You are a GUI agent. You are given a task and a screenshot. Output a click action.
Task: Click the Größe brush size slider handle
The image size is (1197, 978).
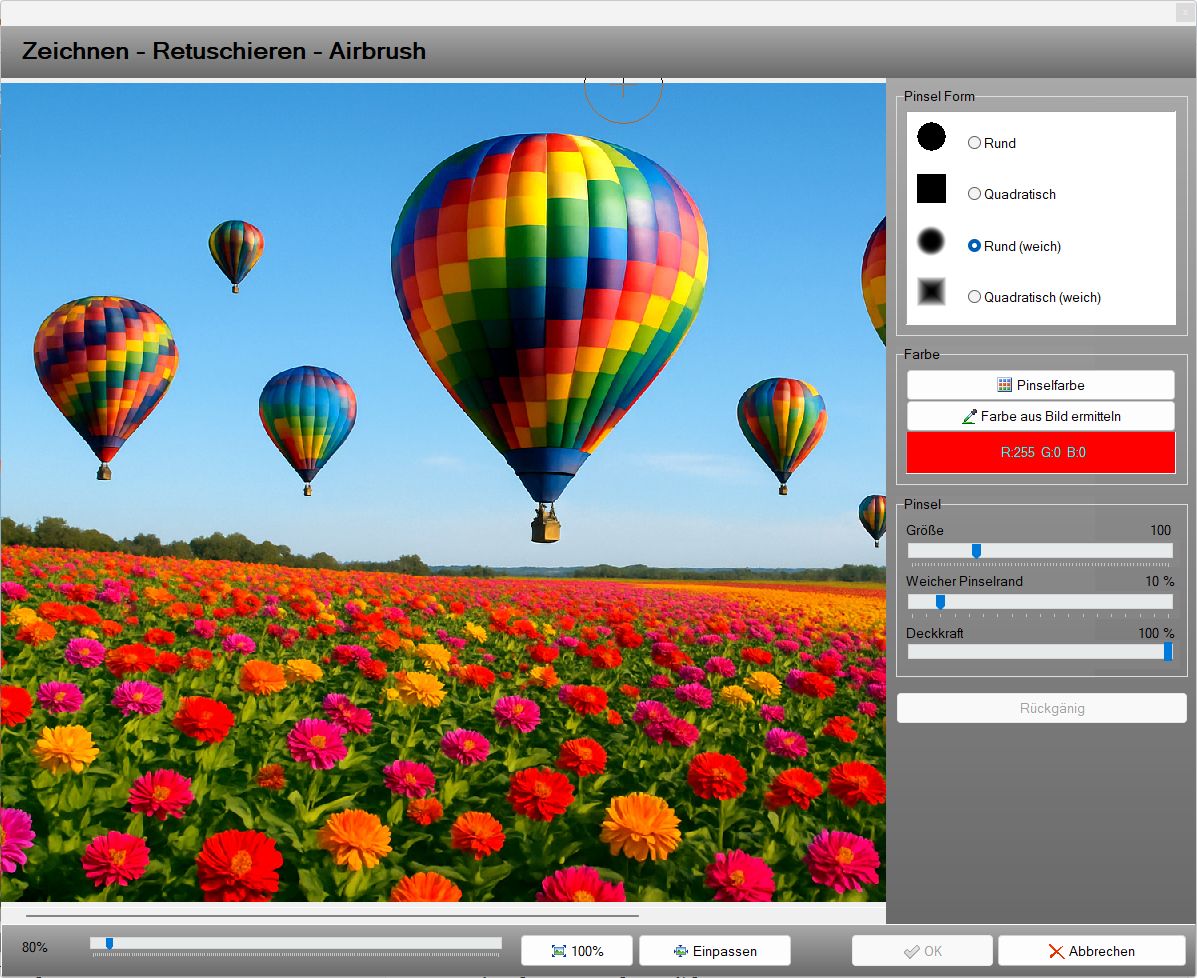click(977, 551)
